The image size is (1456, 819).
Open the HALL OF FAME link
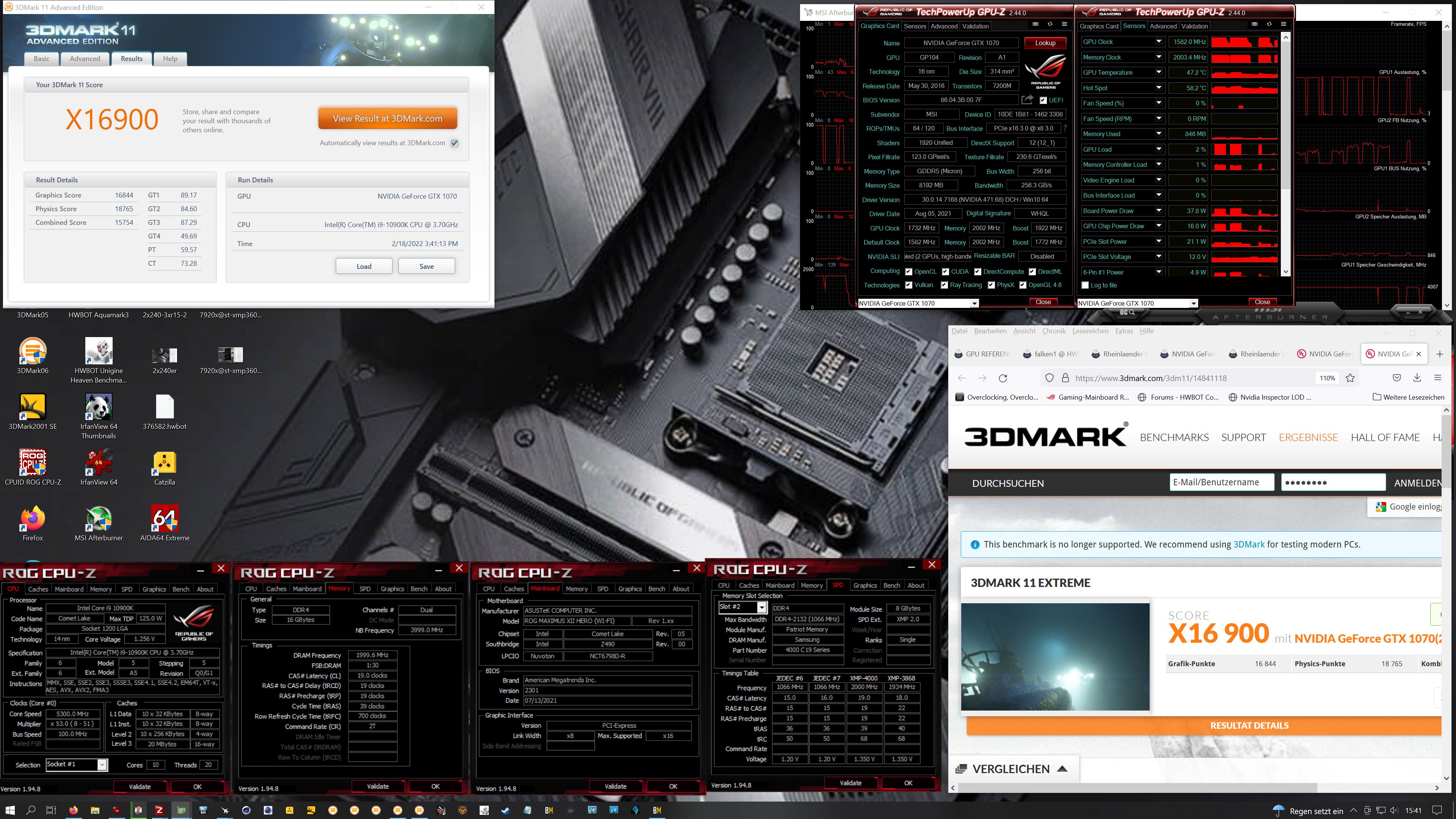pyautogui.click(x=1385, y=437)
